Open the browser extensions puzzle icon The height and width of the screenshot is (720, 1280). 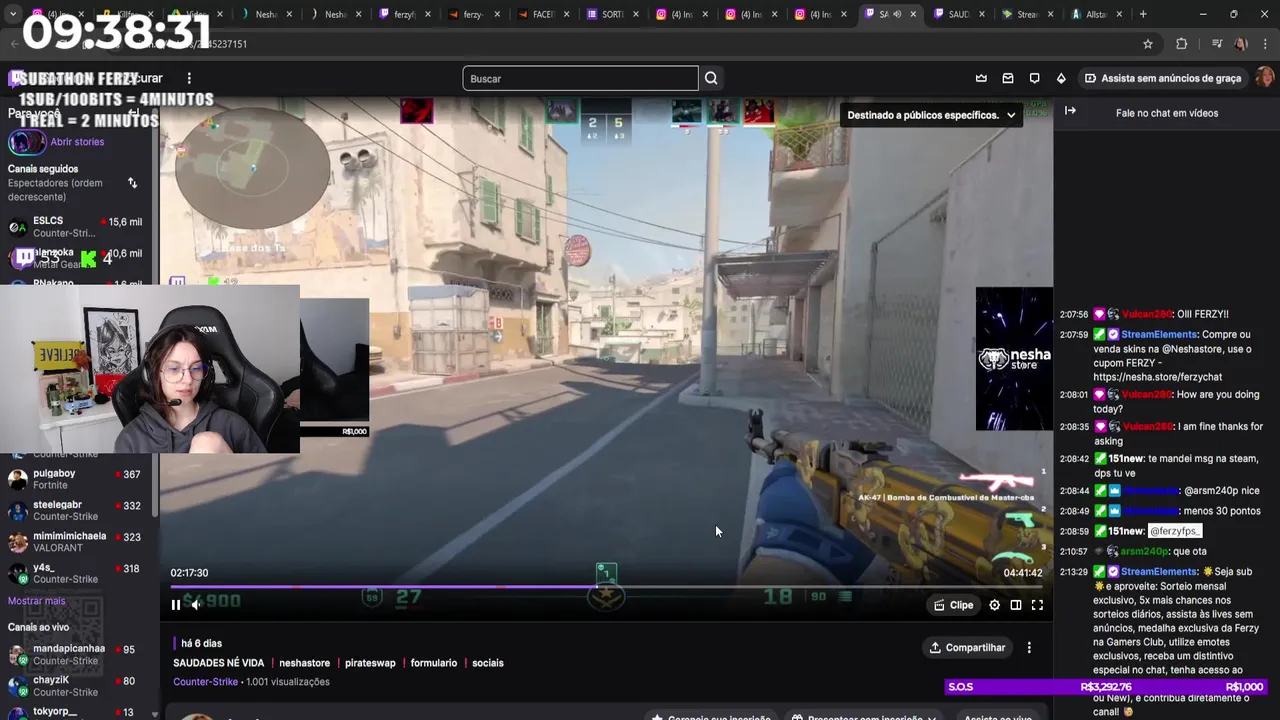pos(1181,44)
